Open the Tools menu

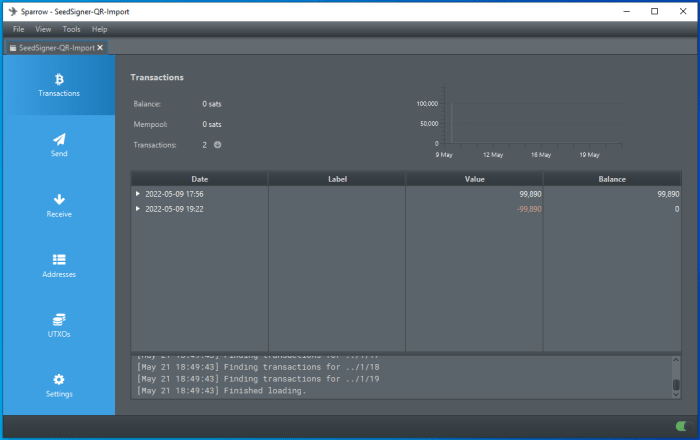[71, 29]
